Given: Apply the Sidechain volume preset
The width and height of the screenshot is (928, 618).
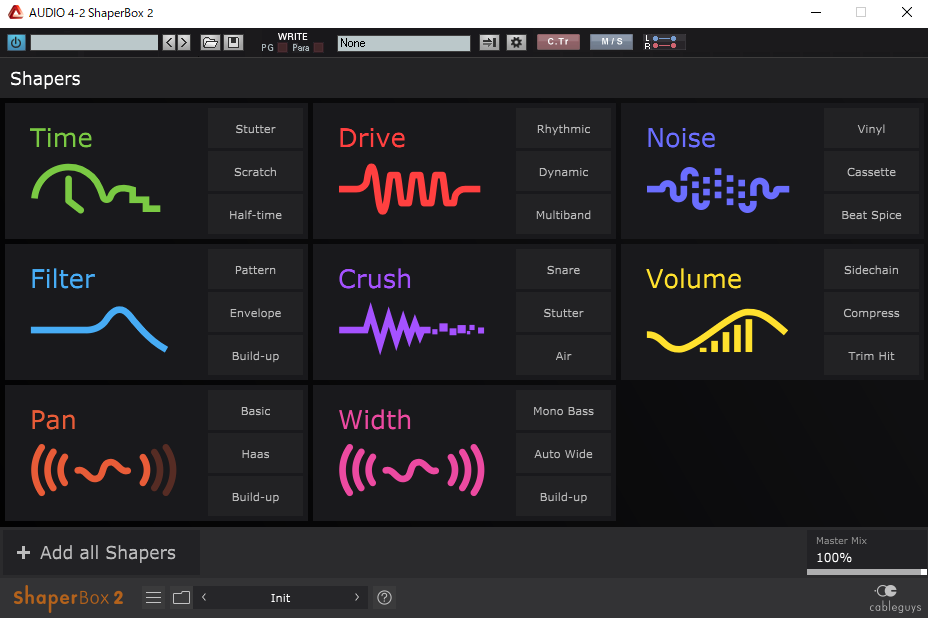Looking at the screenshot, I should click(871, 269).
